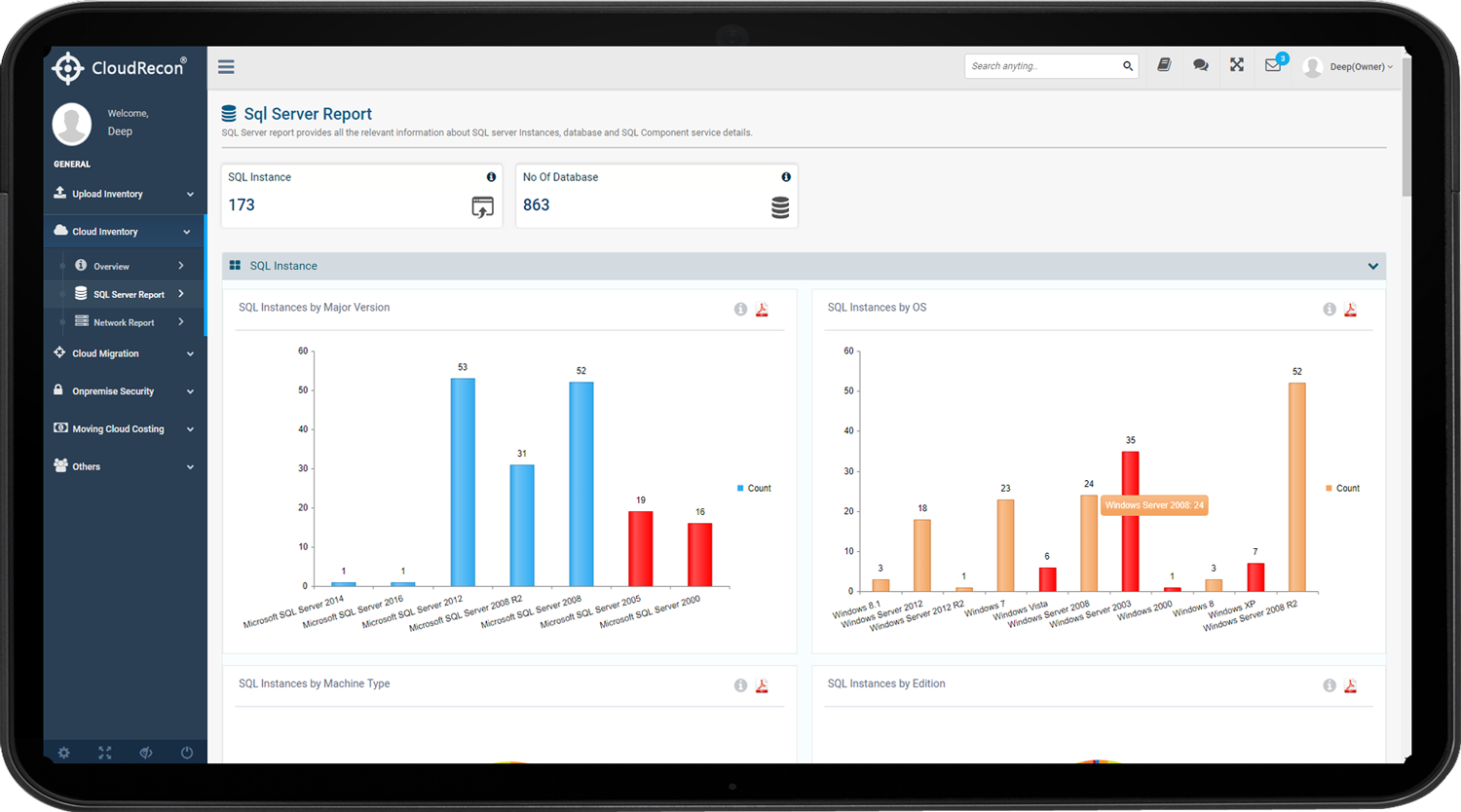Expand Others menu
The width and height of the screenshot is (1461, 812).
125,466
